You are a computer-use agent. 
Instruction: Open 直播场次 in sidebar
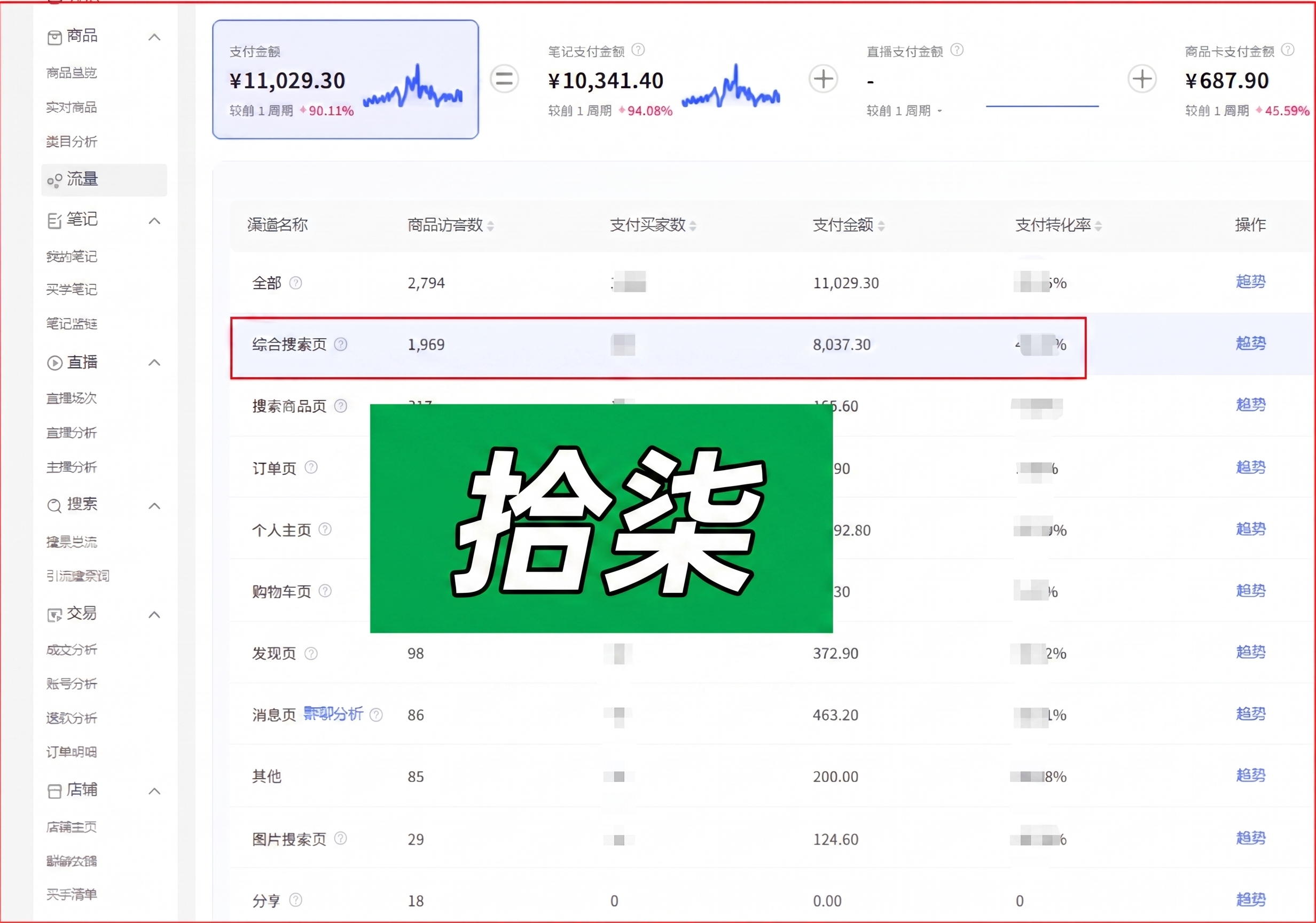point(72,398)
